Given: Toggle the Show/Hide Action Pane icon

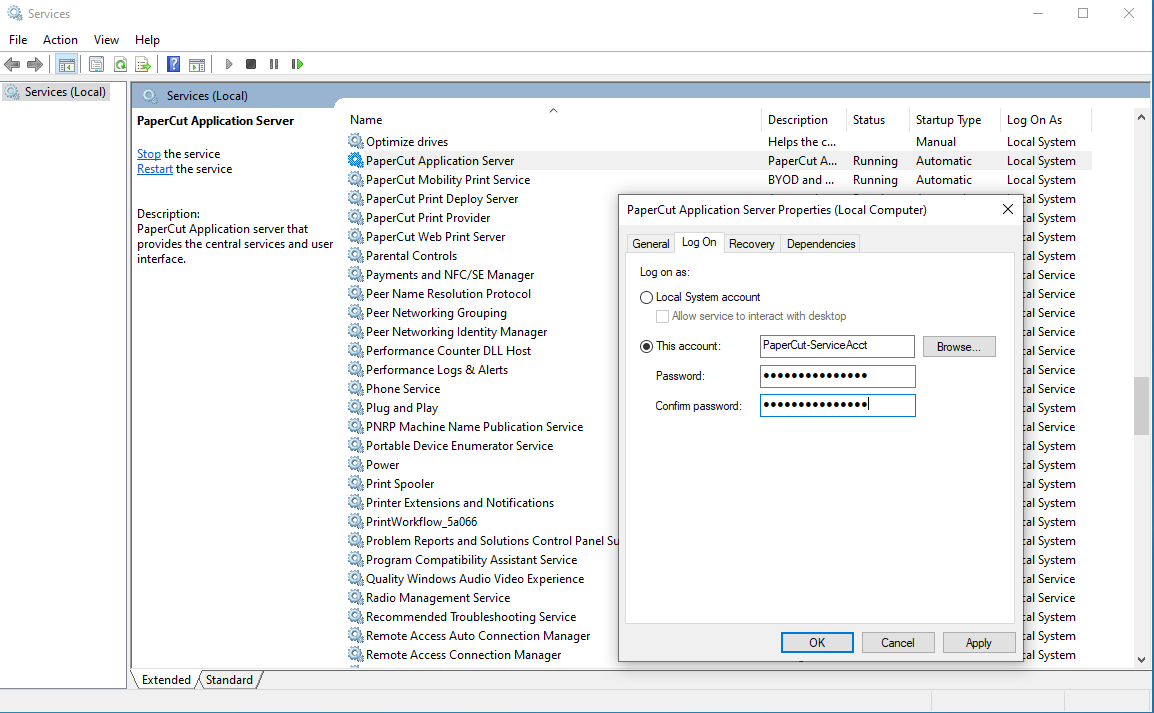Looking at the screenshot, I should [x=197, y=64].
